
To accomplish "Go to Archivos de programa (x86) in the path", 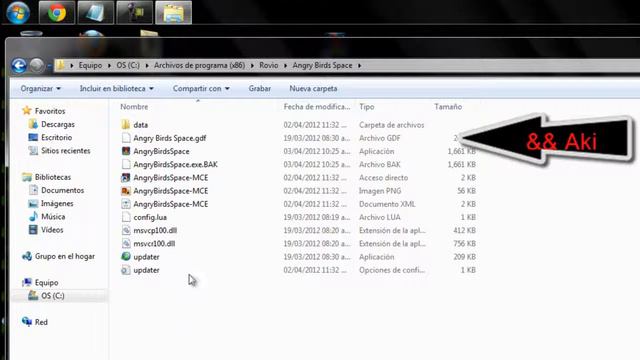I will tap(199, 65).
